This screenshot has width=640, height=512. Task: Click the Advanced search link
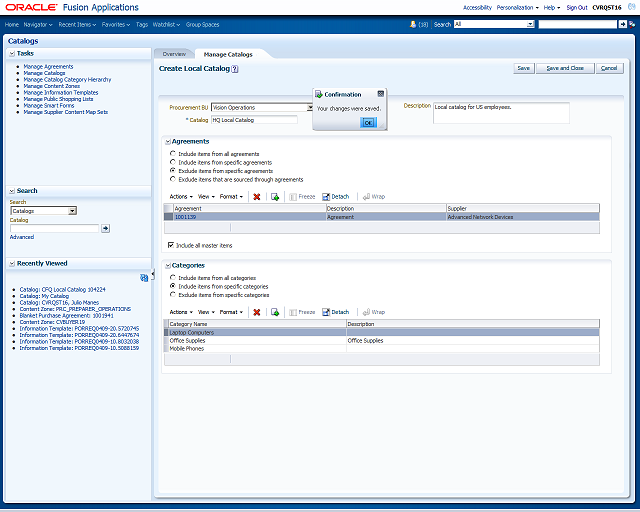click(22, 237)
